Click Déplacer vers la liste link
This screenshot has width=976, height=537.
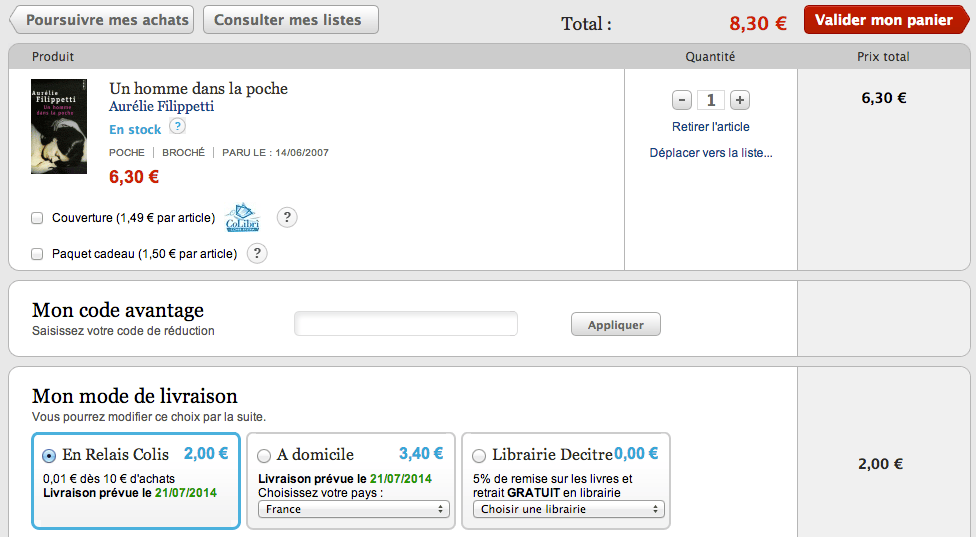pyautogui.click(x=711, y=153)
